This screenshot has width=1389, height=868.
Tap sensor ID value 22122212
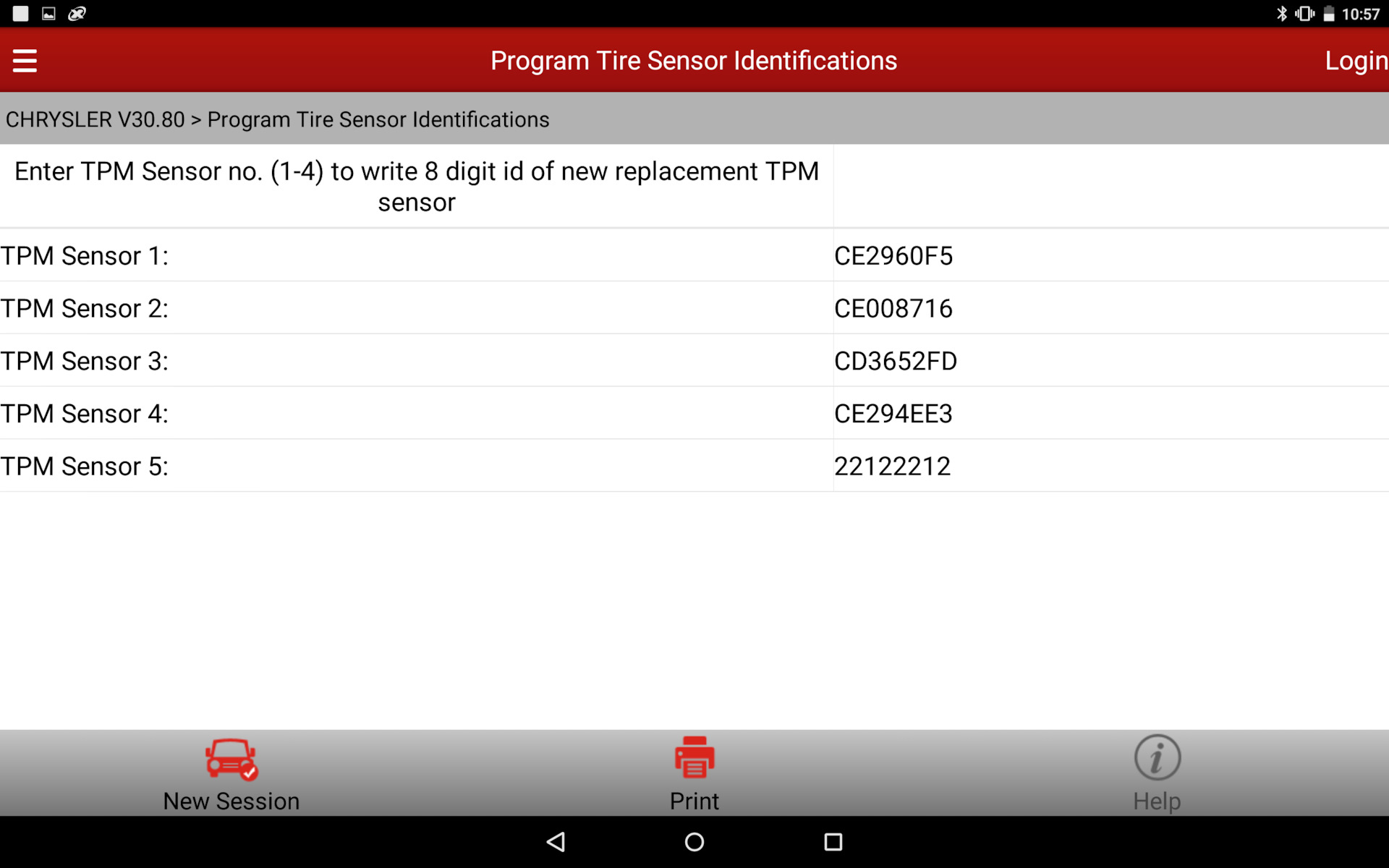pyautogui.click(x=892, y=467)
